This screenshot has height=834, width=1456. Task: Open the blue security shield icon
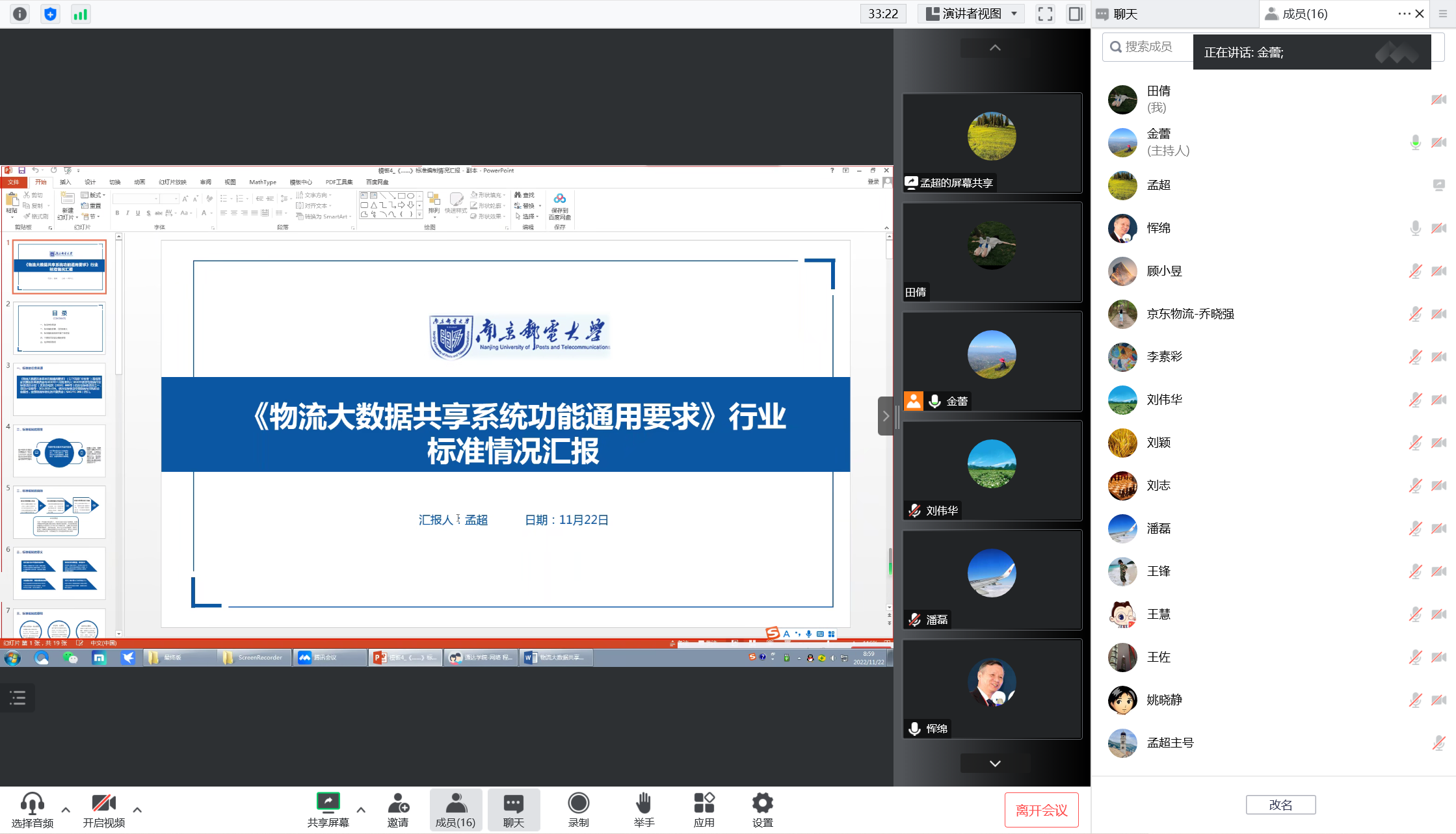pyautogui.click(x=50, y=14)
